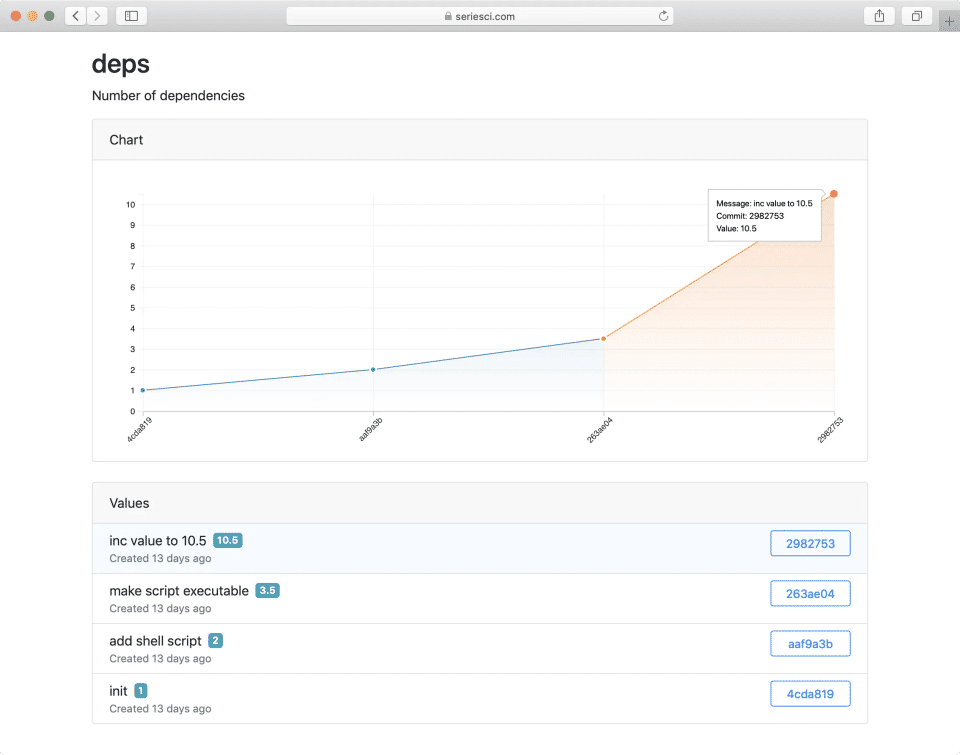The image size is (960, 755).
Task: Click the Safari forward arrow
Action: point(97,16)
